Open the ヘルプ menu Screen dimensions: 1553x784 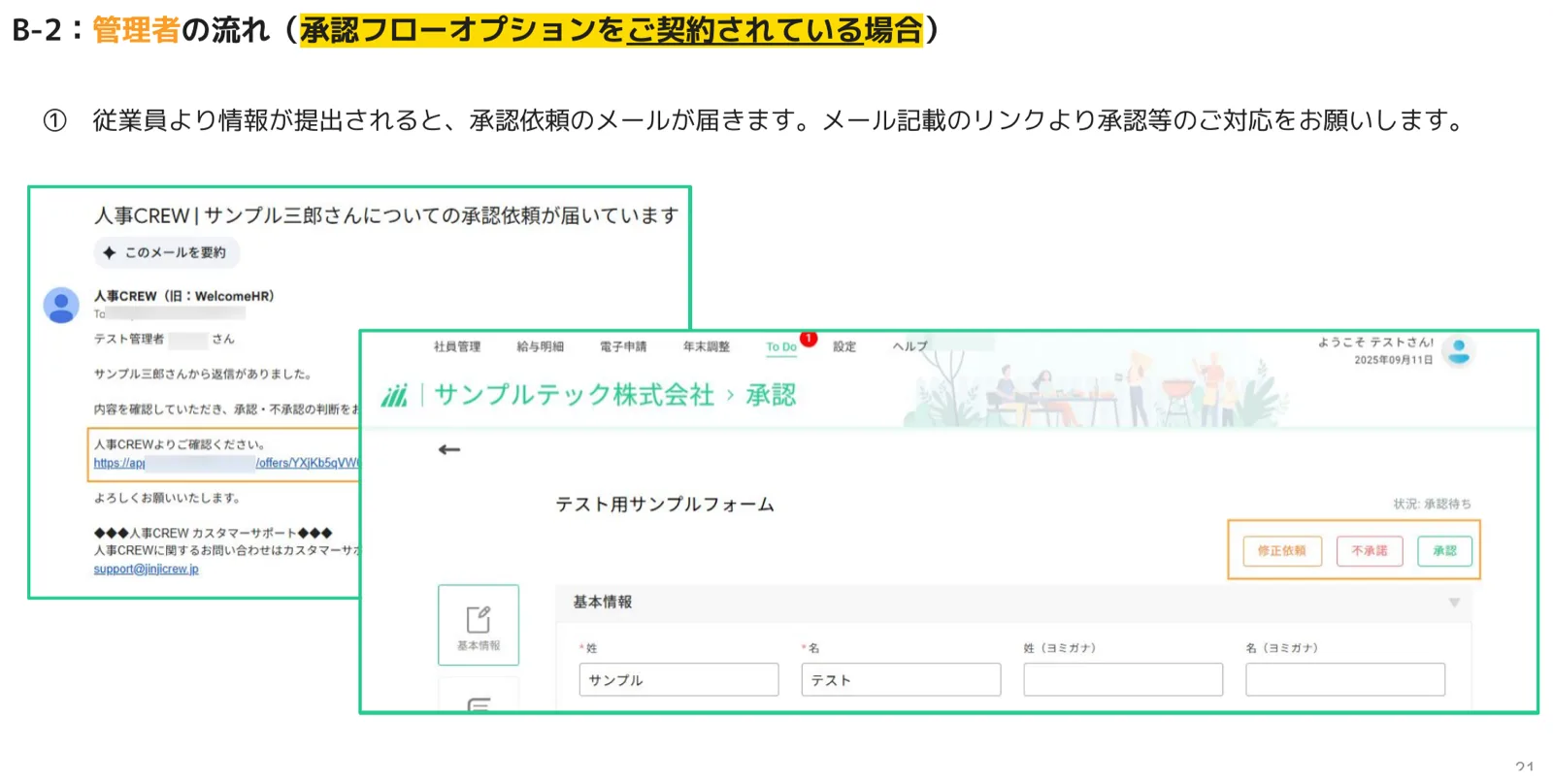(910, 346)
